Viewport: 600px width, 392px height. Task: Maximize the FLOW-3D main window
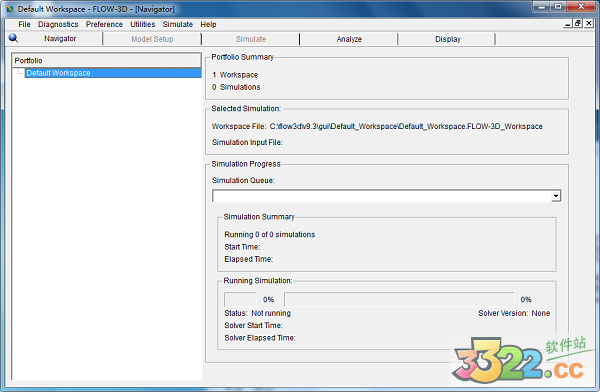(558, 7)
